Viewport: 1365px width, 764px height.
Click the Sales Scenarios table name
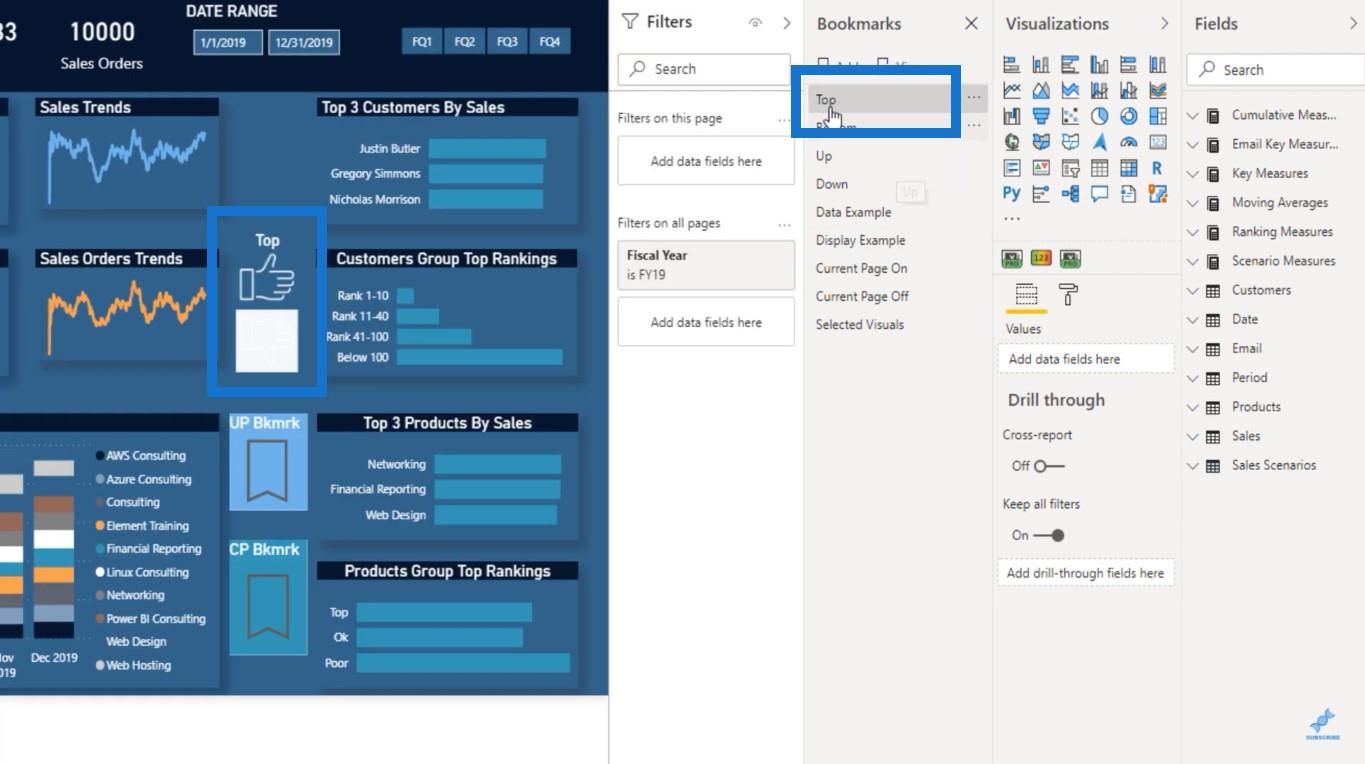pyautogui.click(x=1274, y=465)
